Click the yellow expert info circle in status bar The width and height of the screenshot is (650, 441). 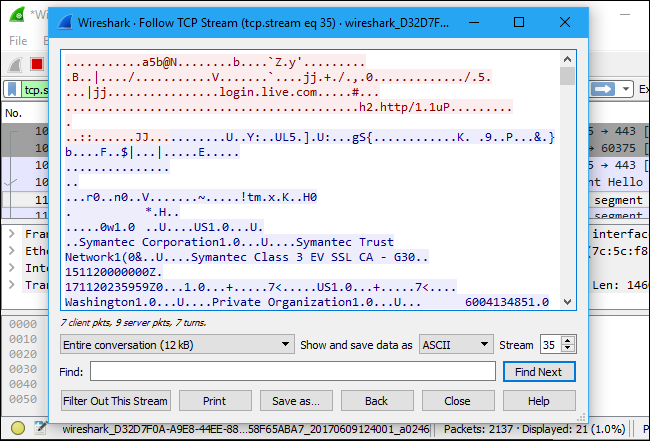click(x=18, y=428)
